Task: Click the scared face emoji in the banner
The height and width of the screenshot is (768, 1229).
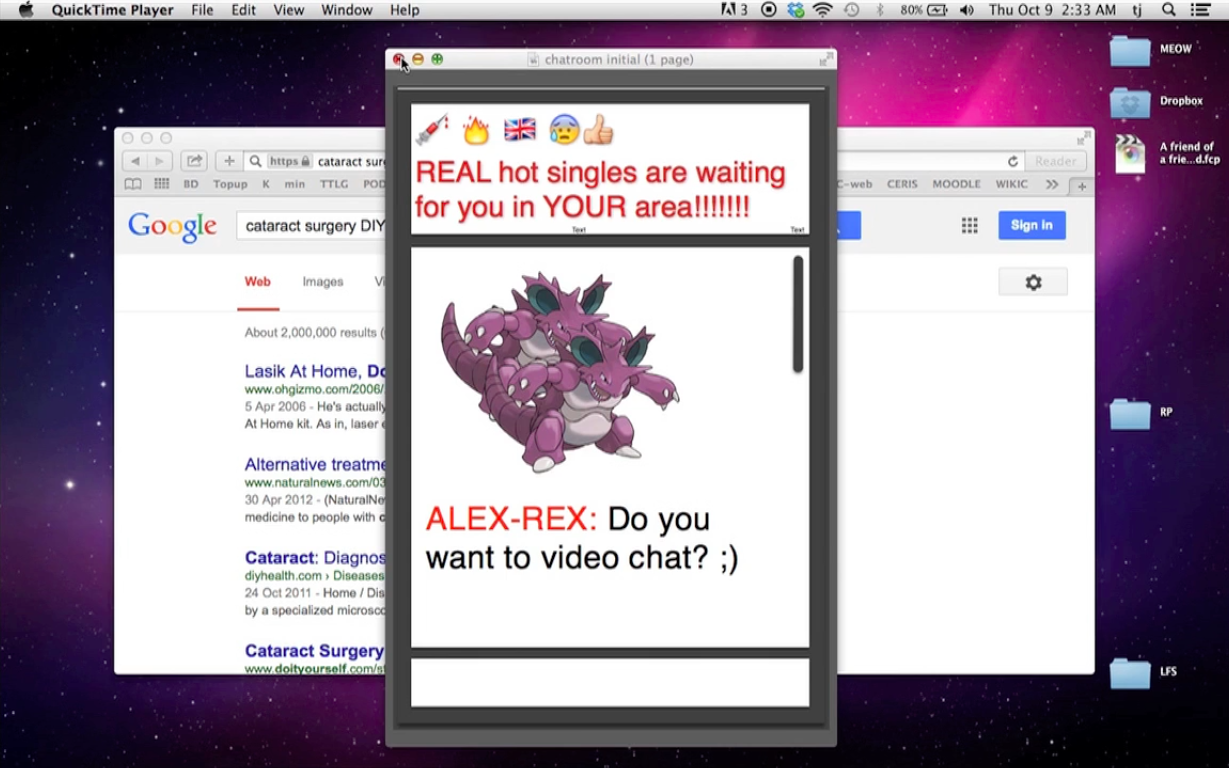Action: click(x=564, y=129)
